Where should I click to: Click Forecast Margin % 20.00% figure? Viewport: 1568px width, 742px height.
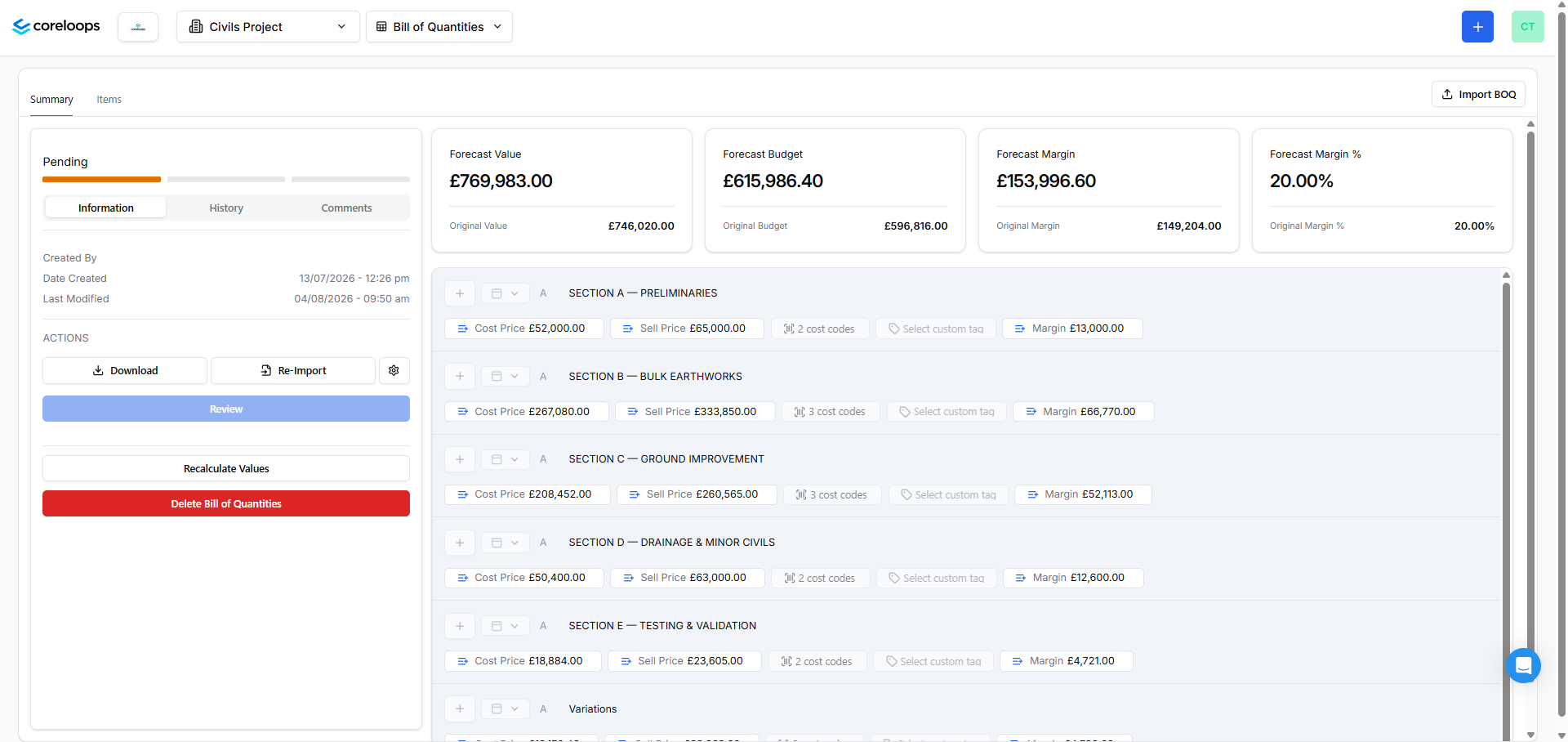(1301, 181)
